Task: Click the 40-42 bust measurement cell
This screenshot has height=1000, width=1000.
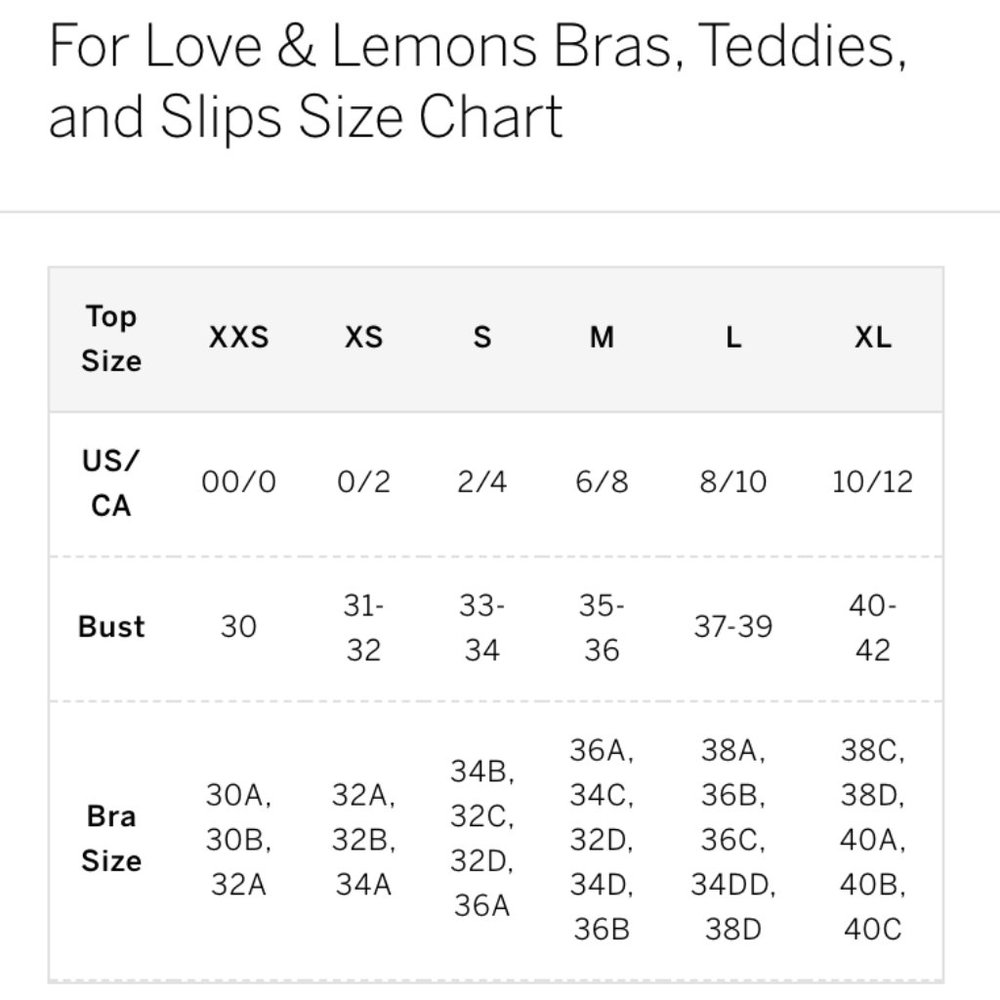Action: [x=872, y=627]
